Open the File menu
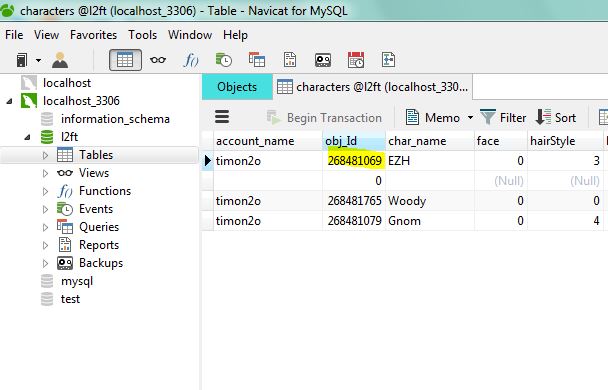Image resolution: width=608 pixels, height=390 pixels. click(x=14, y=35)
